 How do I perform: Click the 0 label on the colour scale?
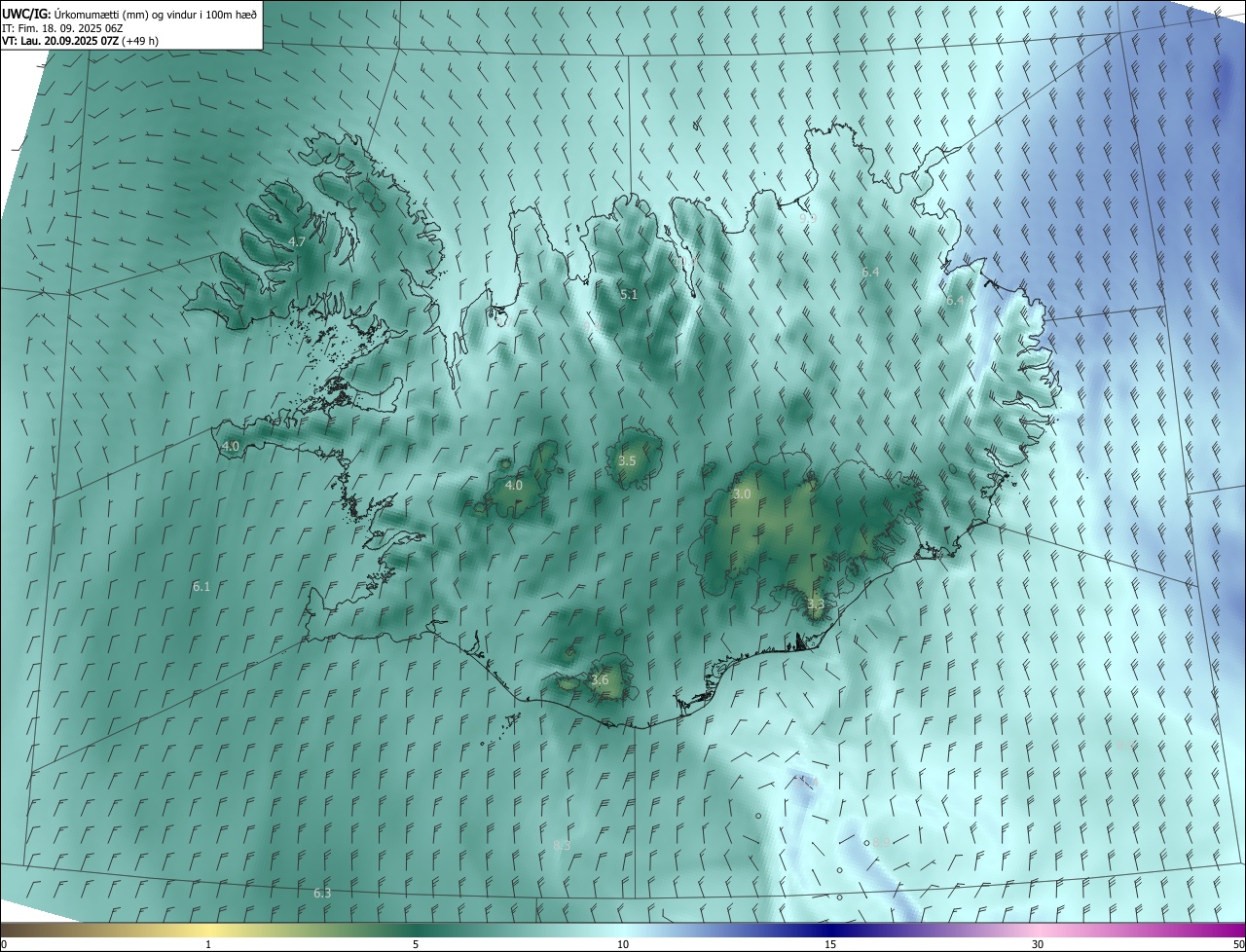tap(4, 944)
